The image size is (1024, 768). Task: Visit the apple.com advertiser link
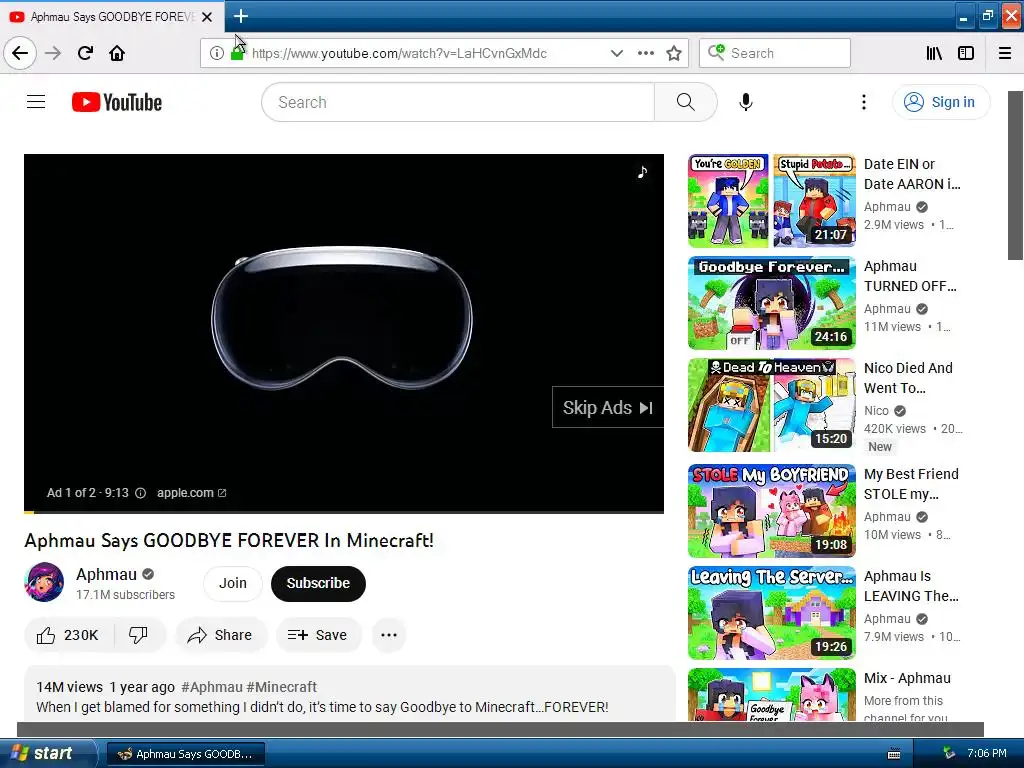(191, 493)
